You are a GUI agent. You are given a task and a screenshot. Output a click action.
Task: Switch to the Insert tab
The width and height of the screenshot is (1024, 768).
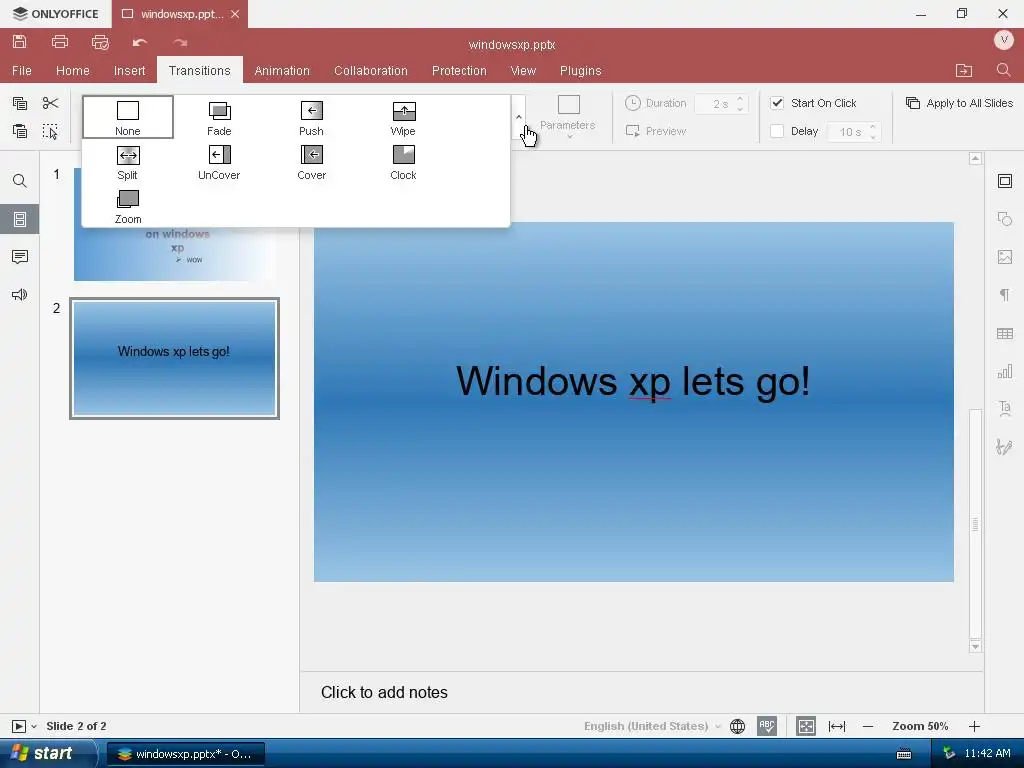pyautogui.click(x=129, y=71)
